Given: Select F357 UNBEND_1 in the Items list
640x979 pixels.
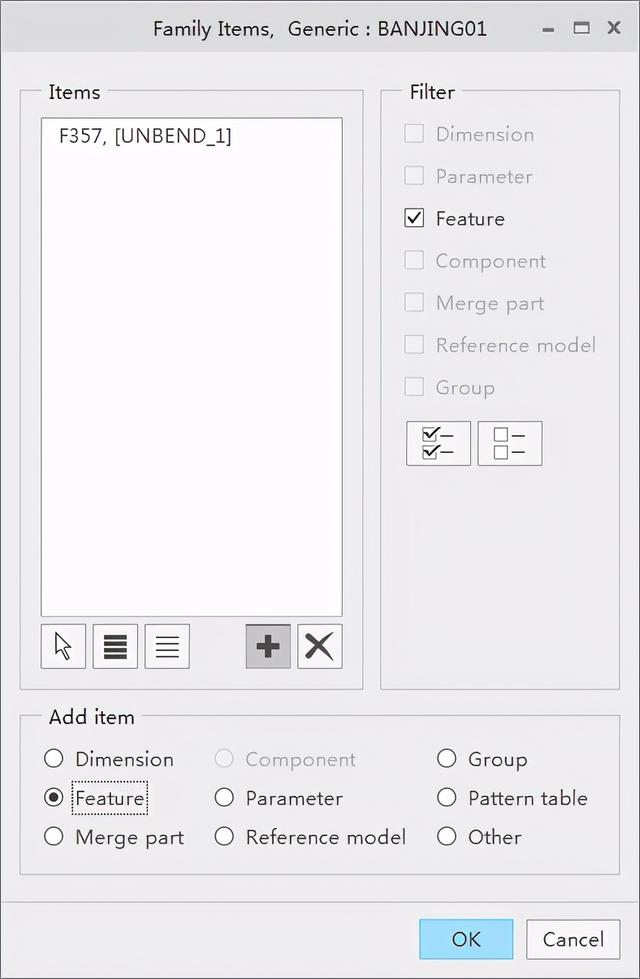Looking at the screenshot, I should coord(145,135).
